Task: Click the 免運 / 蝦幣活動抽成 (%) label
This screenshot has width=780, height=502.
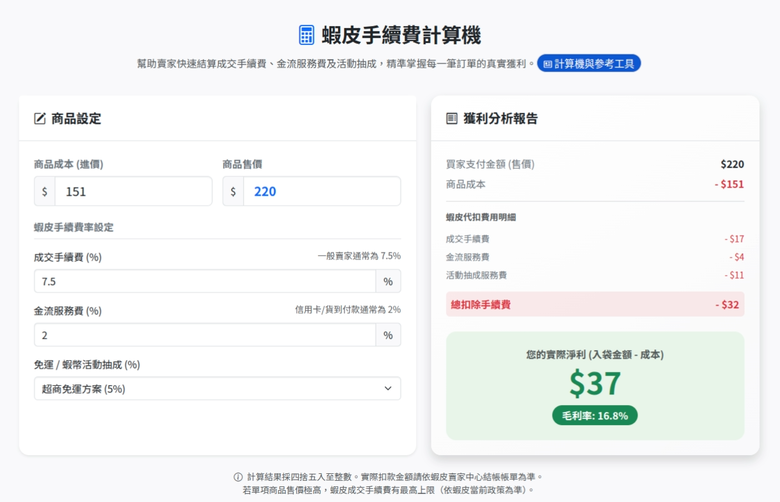Action: 87,365
